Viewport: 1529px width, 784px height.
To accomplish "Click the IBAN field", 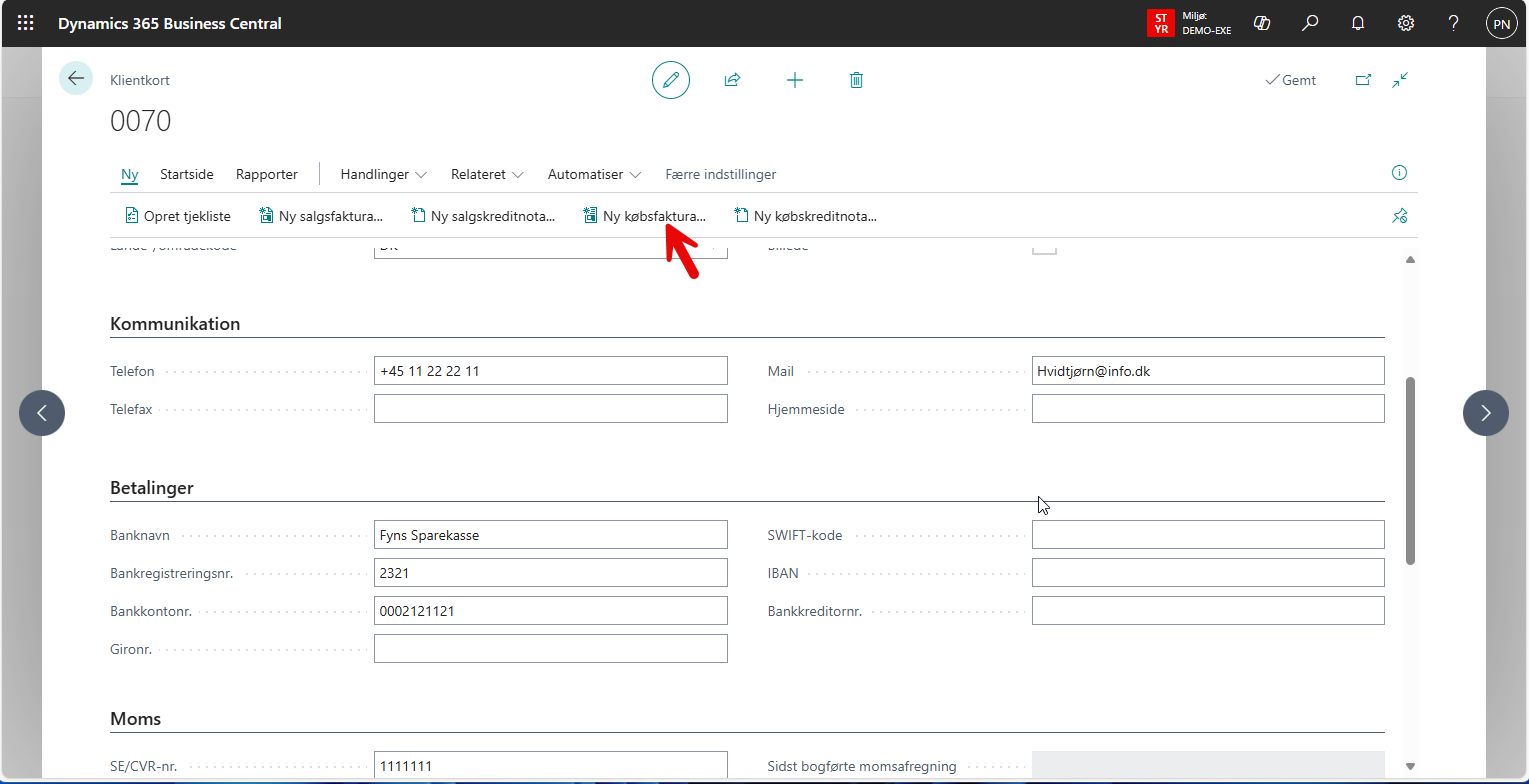I will pos(1208,573).
